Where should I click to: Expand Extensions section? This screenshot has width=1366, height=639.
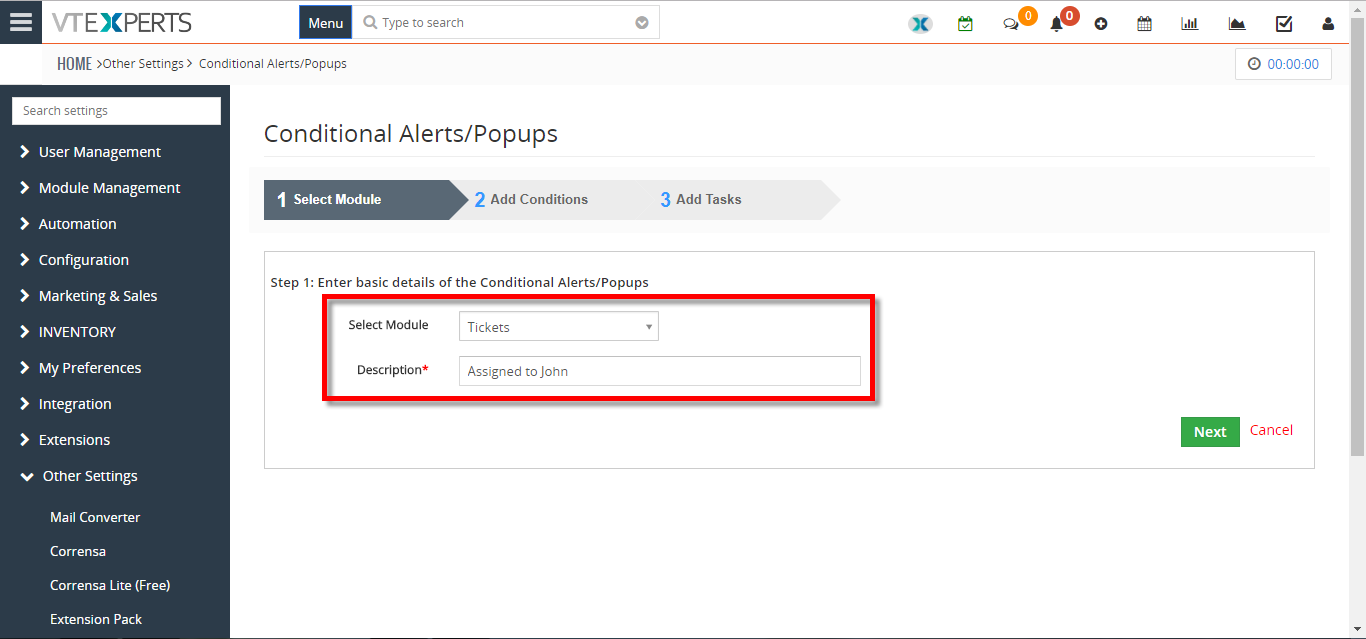tap(74, 440)
